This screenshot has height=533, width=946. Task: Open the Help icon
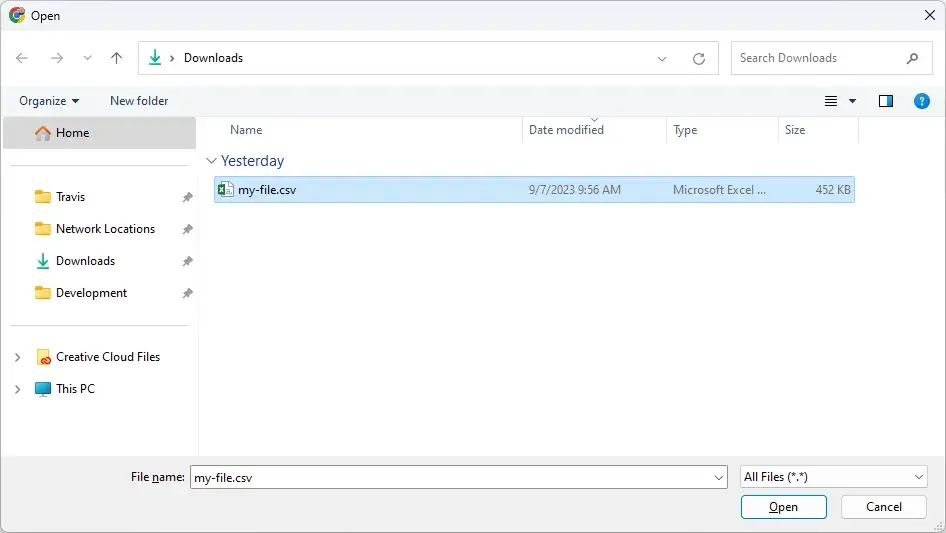coord(922,101)
